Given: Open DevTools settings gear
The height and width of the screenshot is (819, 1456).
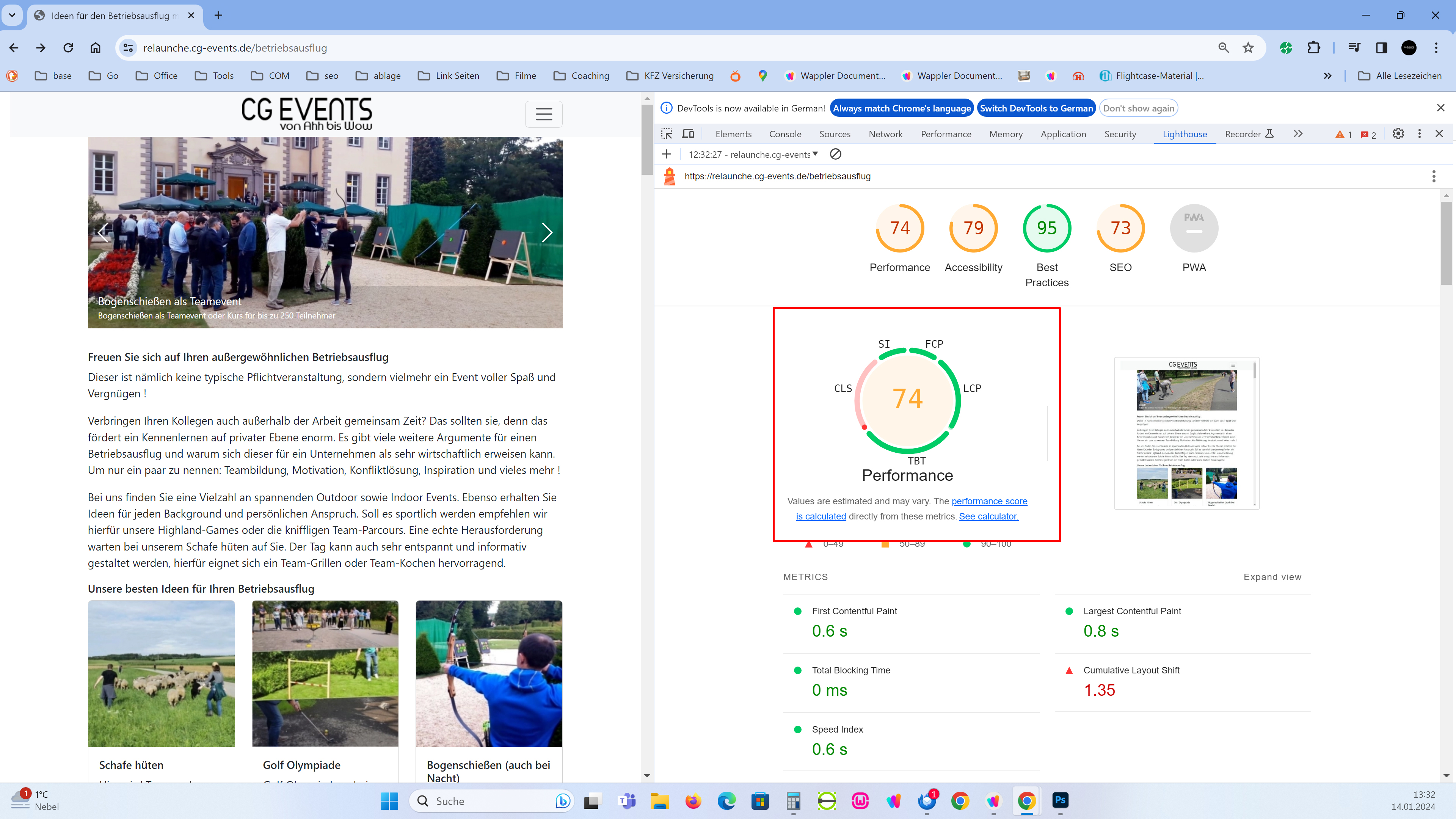Looking at the screenshot, I should [1398, 134].
